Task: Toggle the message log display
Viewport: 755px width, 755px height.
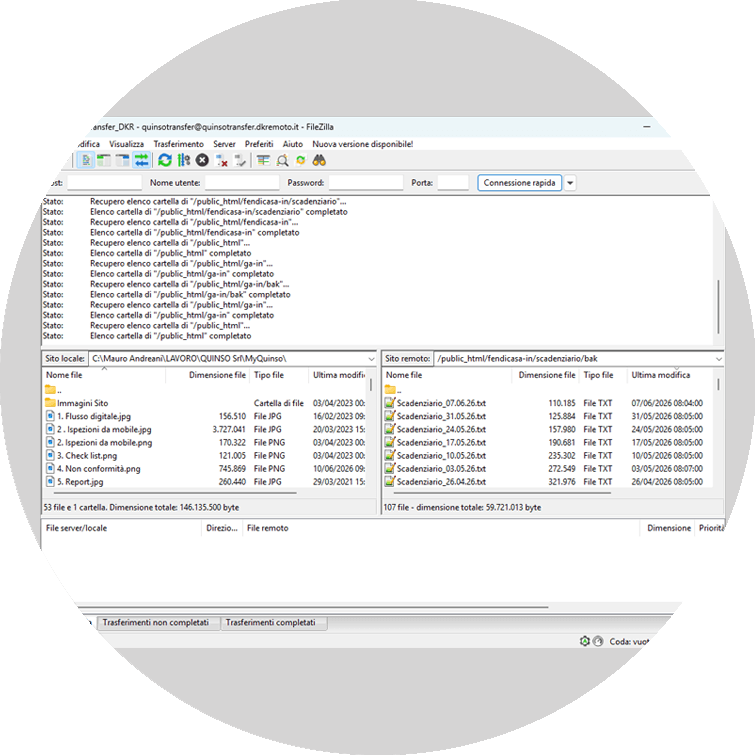Action: (x=86, y=160)
